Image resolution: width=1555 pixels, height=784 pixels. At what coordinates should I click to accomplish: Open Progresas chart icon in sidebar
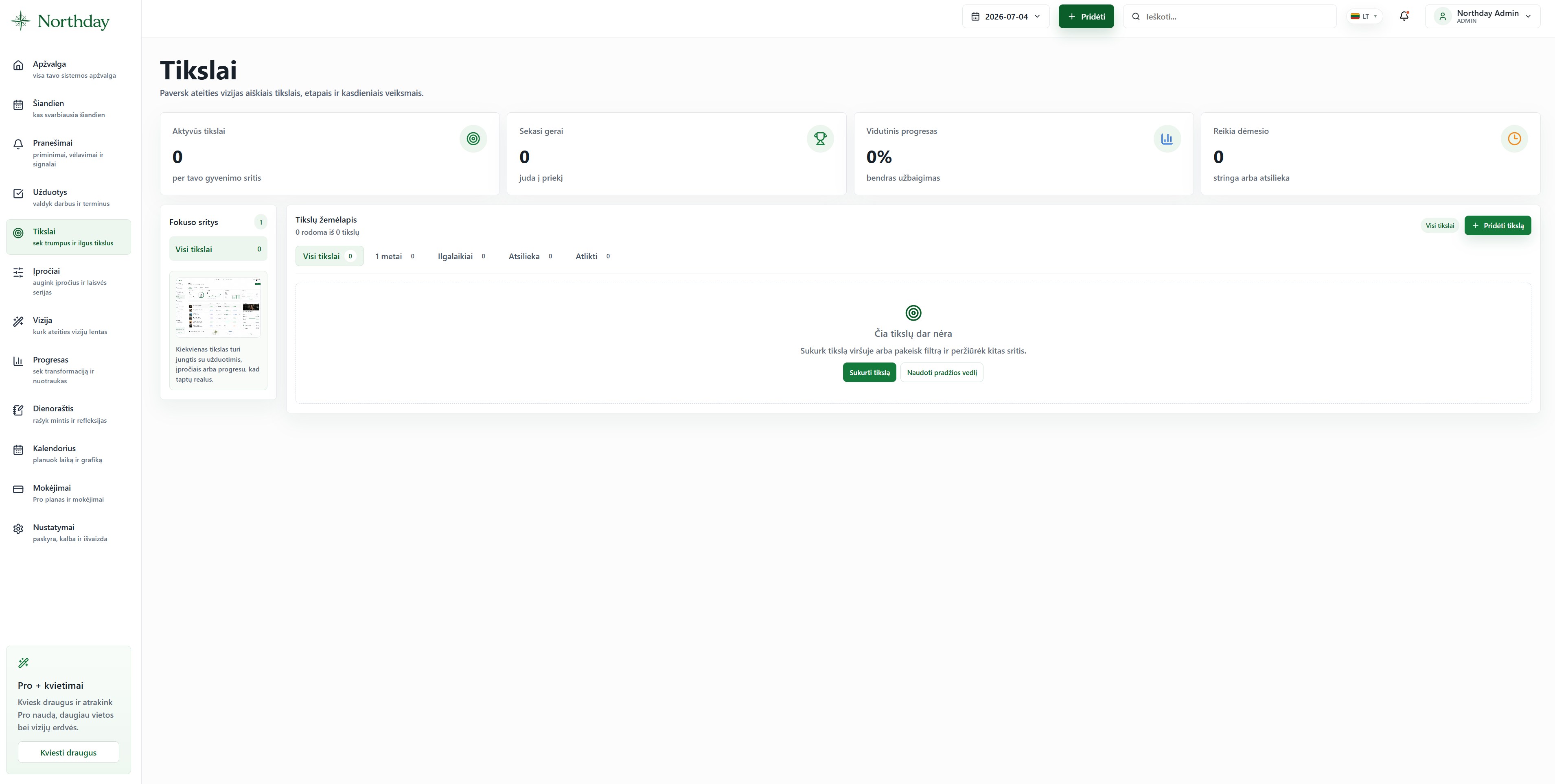click(18, 361)
